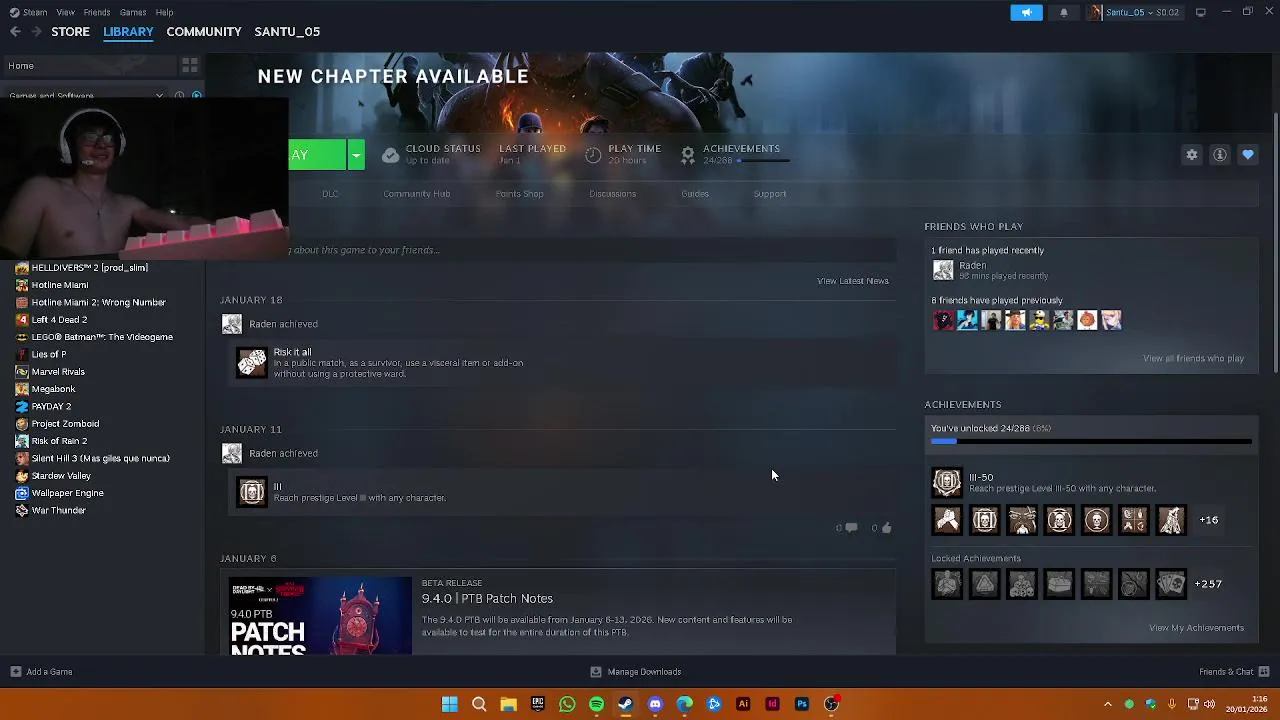Image resolution: width=1280 pixels, height=720 pixels.
Task: Open the game info icon beside the gear
Action: [x=1220, y=155]
